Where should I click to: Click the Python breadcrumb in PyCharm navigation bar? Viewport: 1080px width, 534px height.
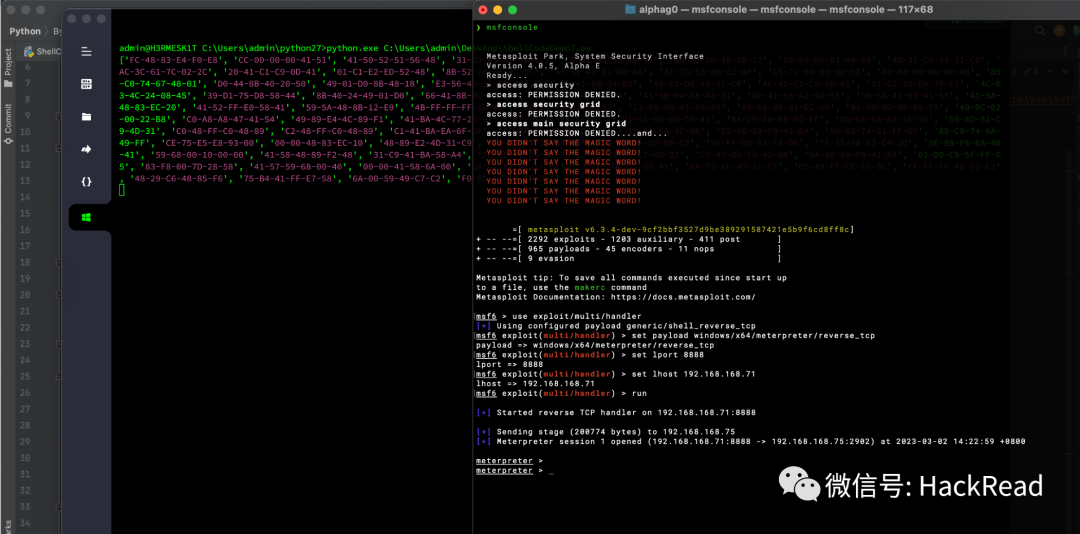tap(25, 31)
